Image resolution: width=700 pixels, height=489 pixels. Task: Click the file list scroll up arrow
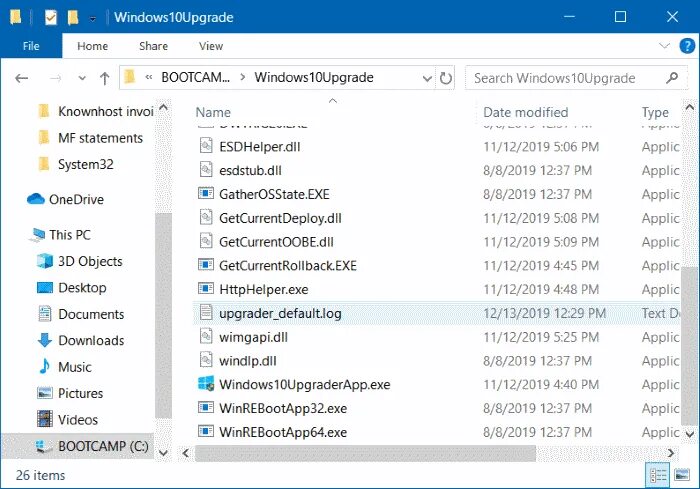point(690,107)
